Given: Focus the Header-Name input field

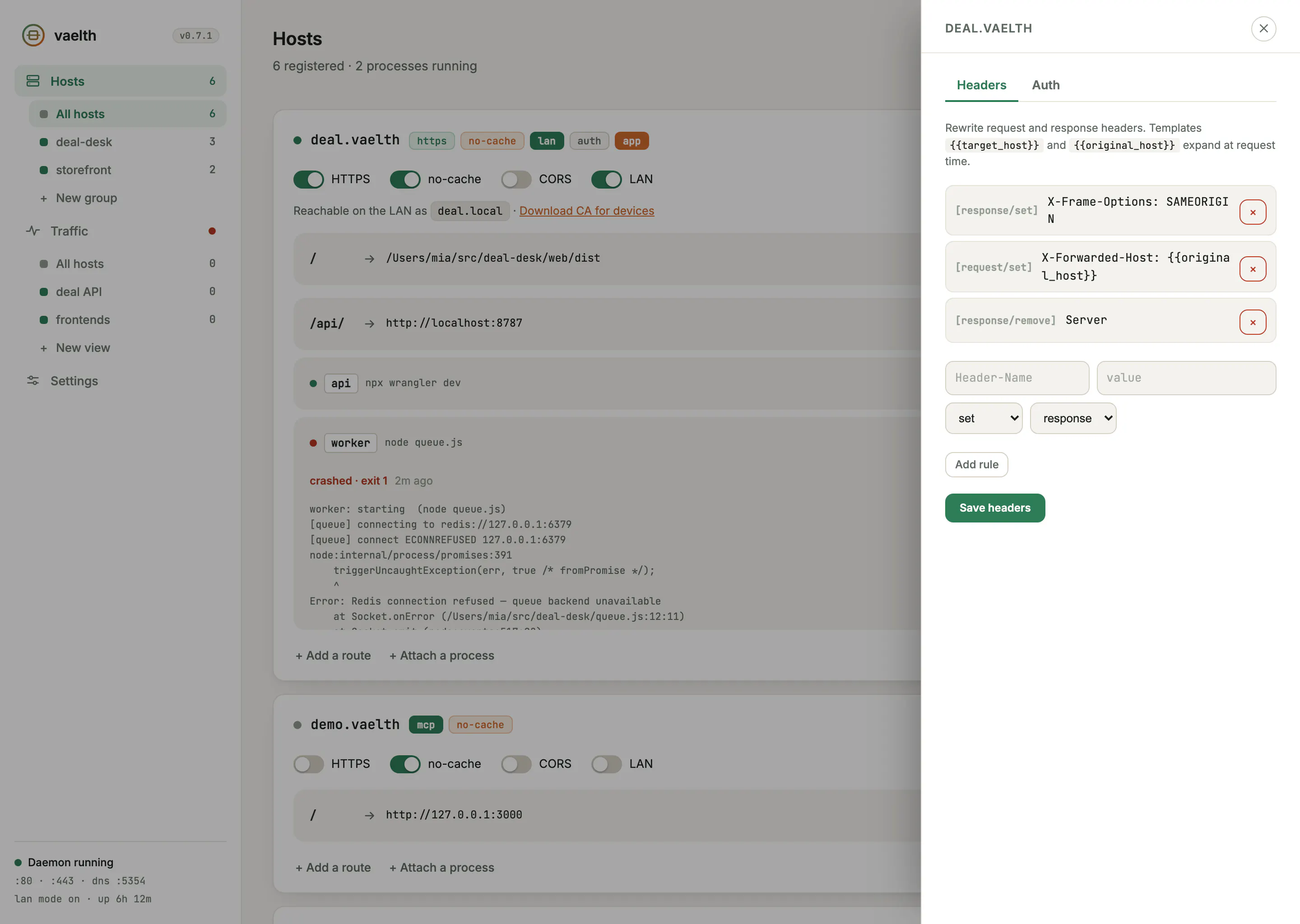Looking at the screenshot, I should [x=1017, y=378].
